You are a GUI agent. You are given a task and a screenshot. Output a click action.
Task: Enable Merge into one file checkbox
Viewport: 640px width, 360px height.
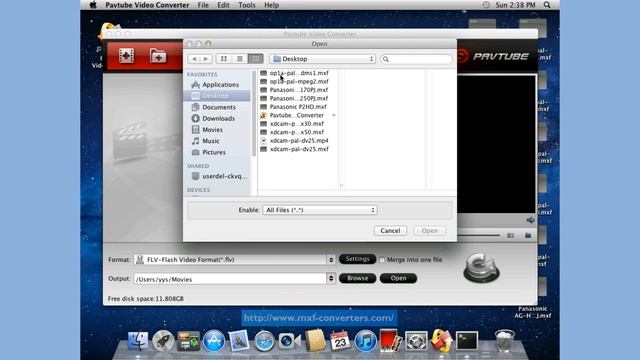click(x=382, y=260)
